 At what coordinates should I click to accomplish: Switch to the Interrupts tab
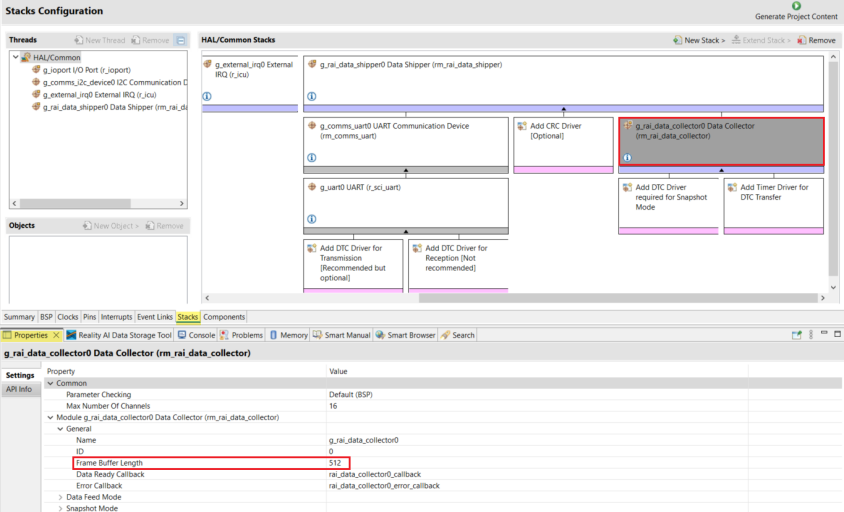pos(116,317)
